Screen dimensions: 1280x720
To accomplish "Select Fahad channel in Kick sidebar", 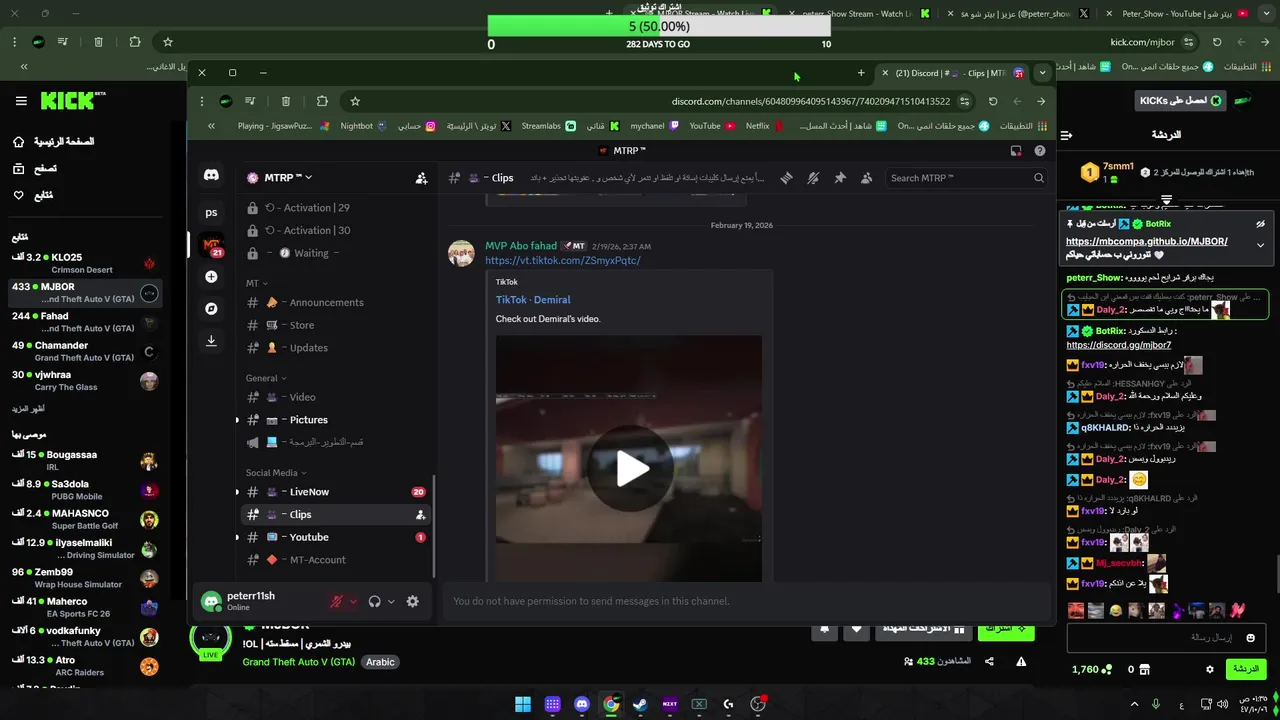I will click(x=84, y=322).
